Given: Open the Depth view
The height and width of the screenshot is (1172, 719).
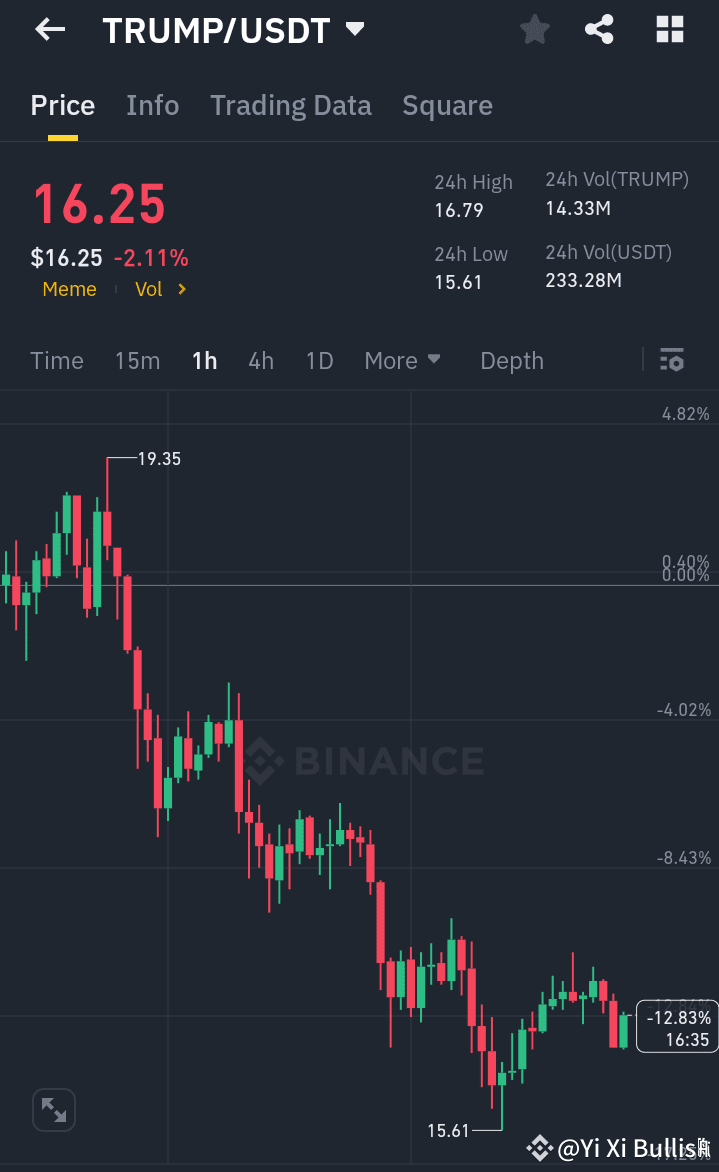Looking at the screenshot, I should [x=511, y=360].
